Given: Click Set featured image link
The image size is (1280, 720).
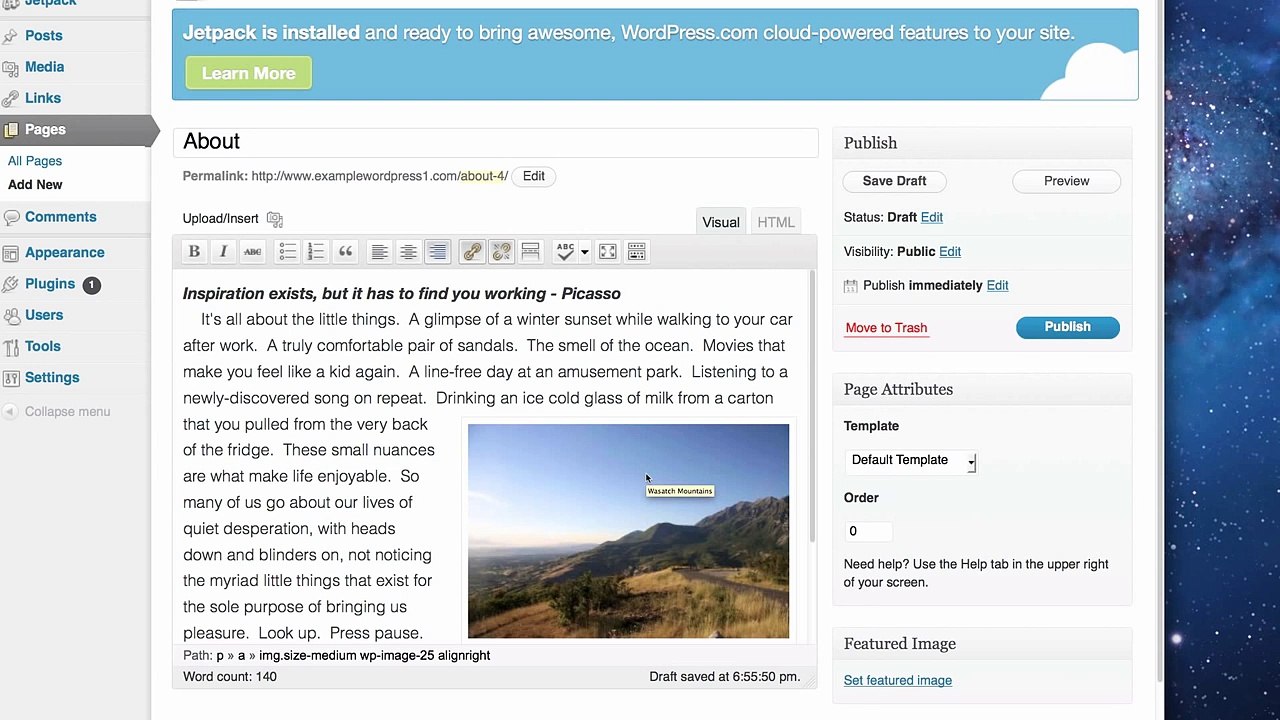Looking at the screenshot, I should (x=897, y=680).
